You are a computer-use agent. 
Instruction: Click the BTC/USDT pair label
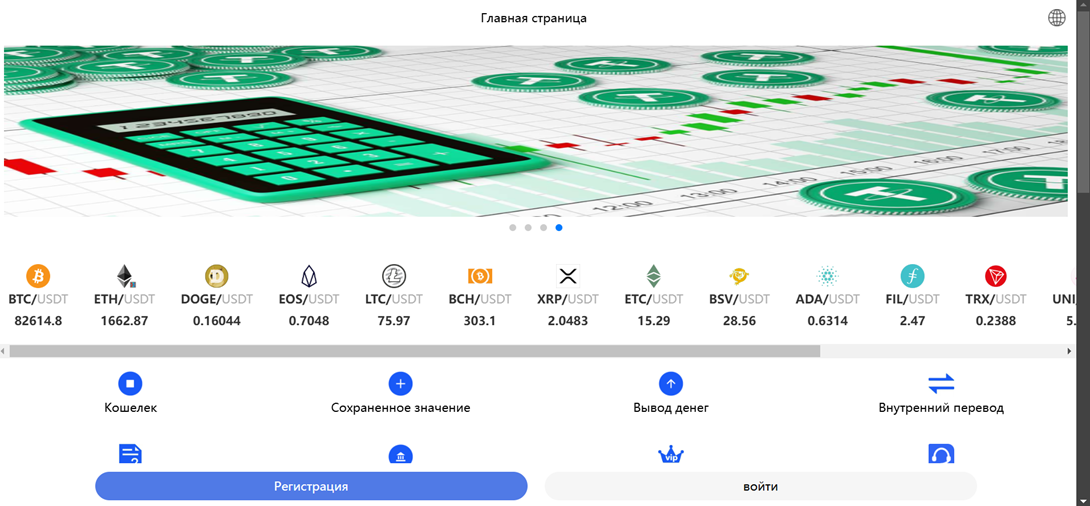click(38, 300)
